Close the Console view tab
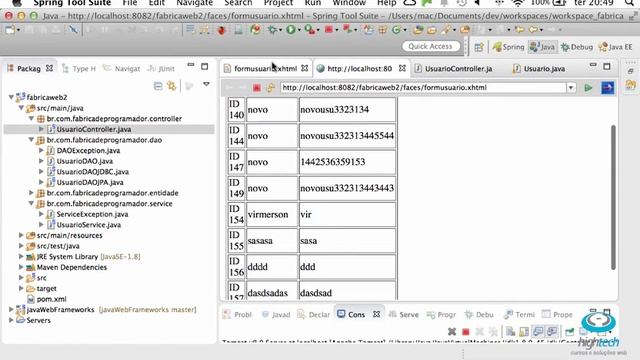Screen dimensions: 640x360 376,314
